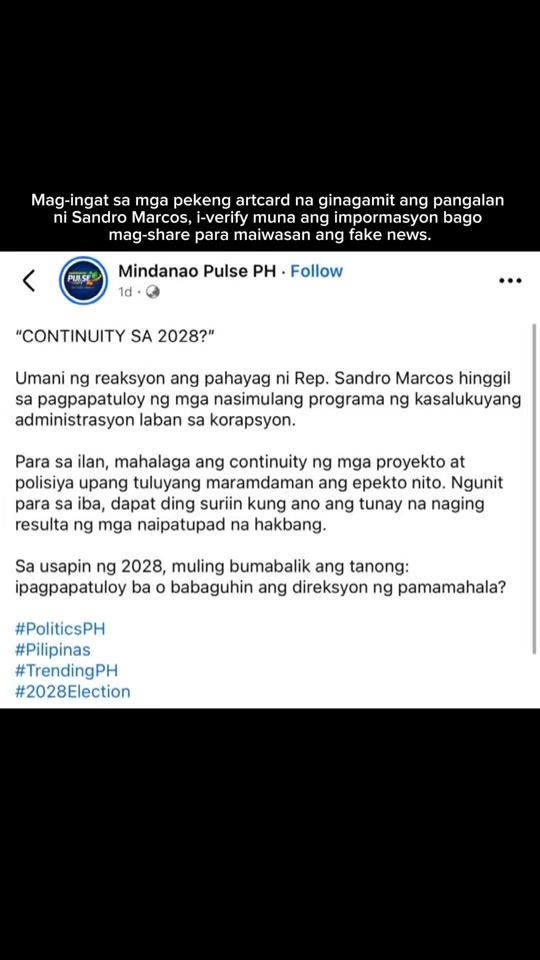The height and width of the screenshot is (960, 540).
Task: Click the globe public audience icon
Action: click(153, 293)
